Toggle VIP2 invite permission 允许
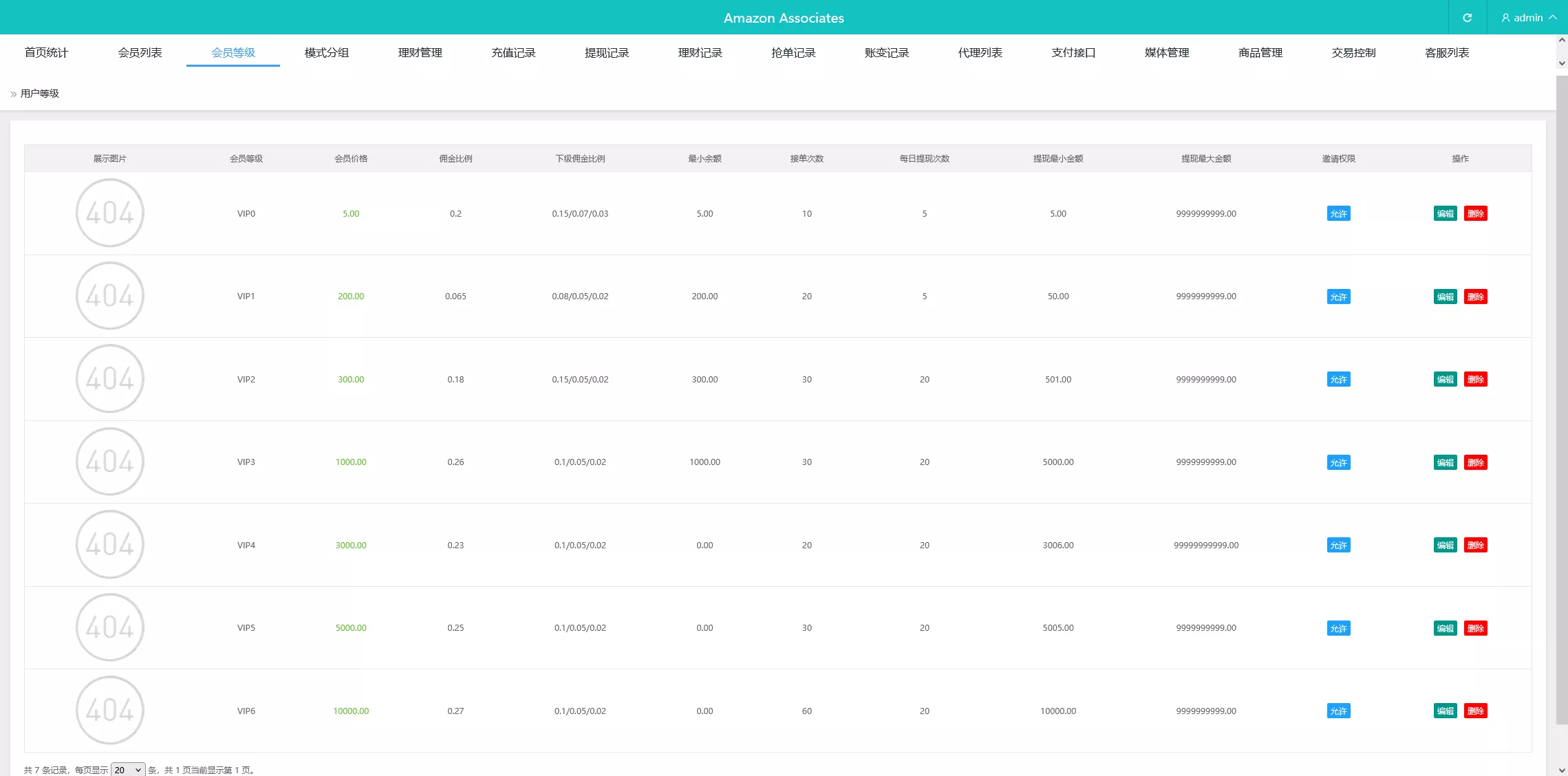Screen dimensions: 1568x776 point(1338,380)
